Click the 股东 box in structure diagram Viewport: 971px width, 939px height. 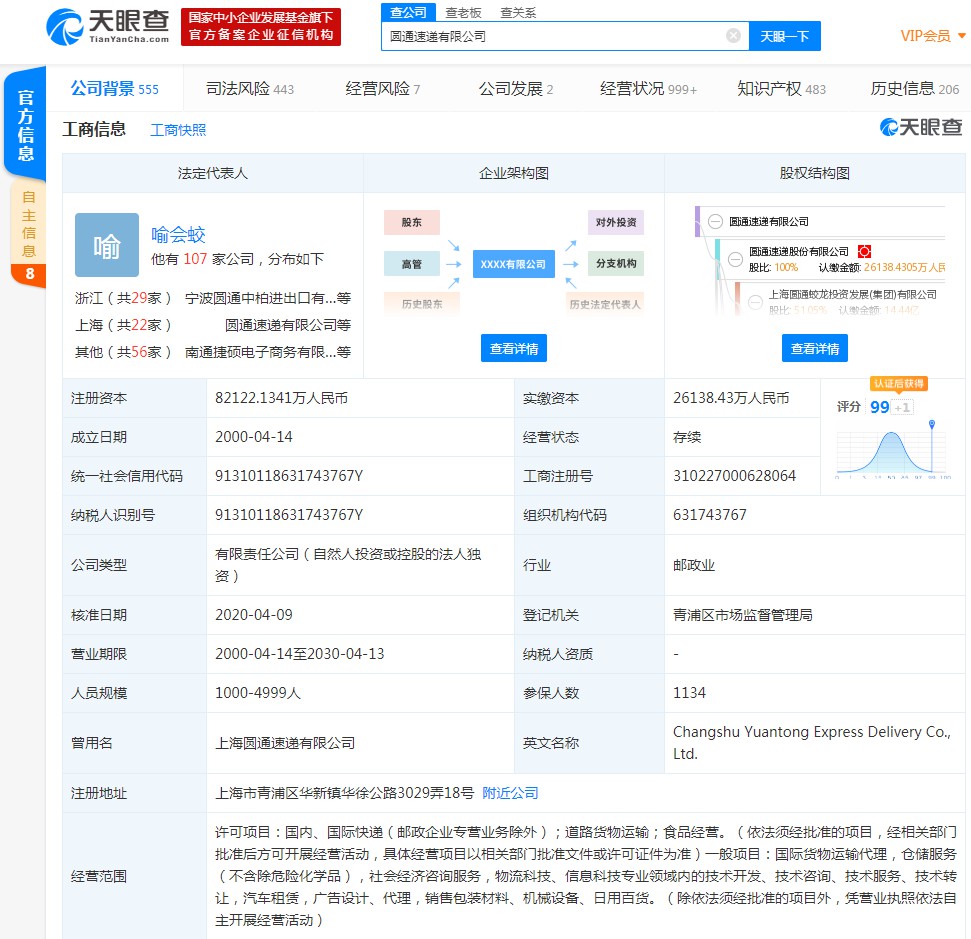(412, 222)
